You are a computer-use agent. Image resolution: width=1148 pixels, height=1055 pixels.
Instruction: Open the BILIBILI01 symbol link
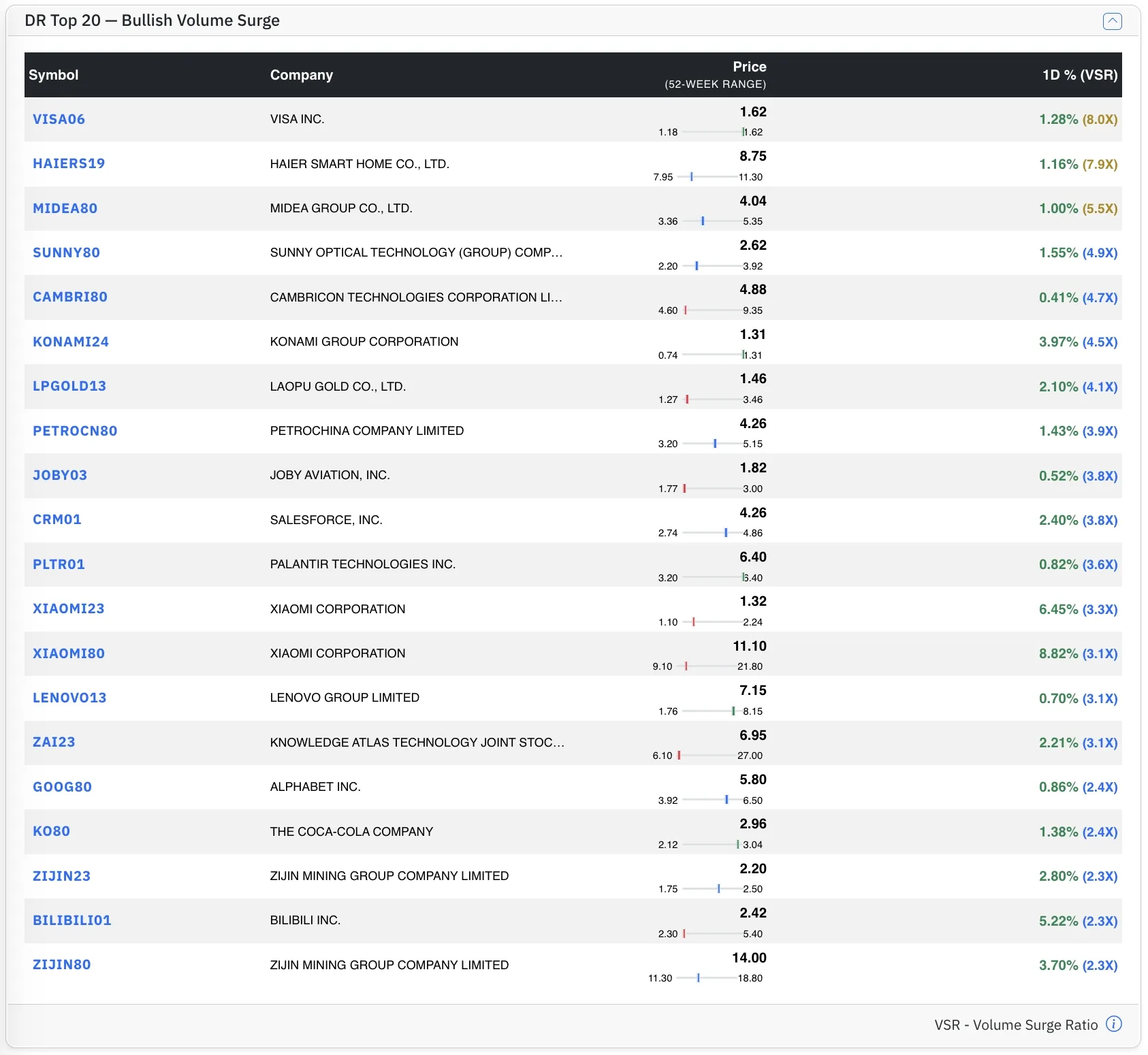coord(72,920)
